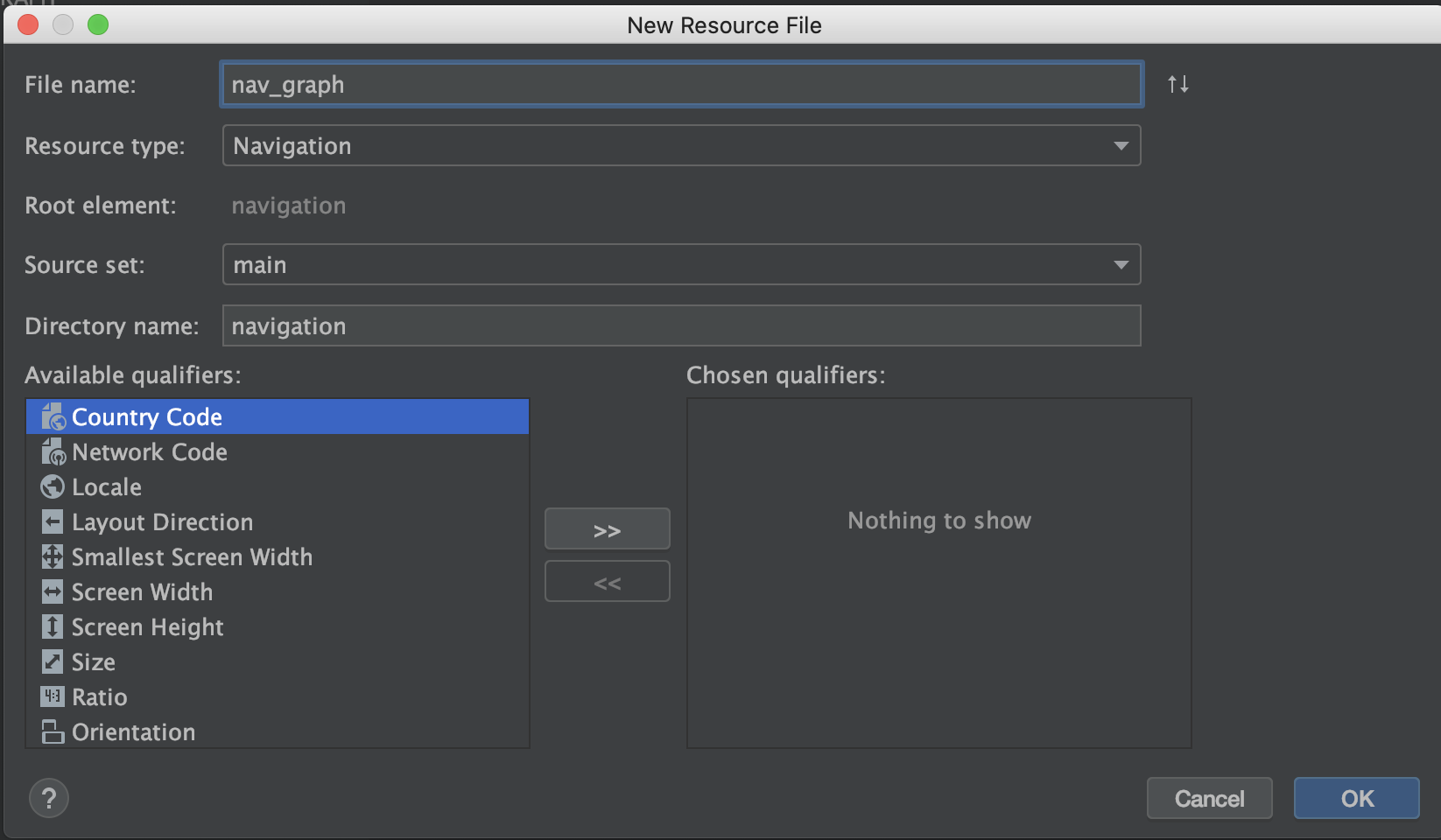Select the Orientation list entry
Image resolution: width=1441 pixels, height=840 pixels.
[x=278, y=731]
